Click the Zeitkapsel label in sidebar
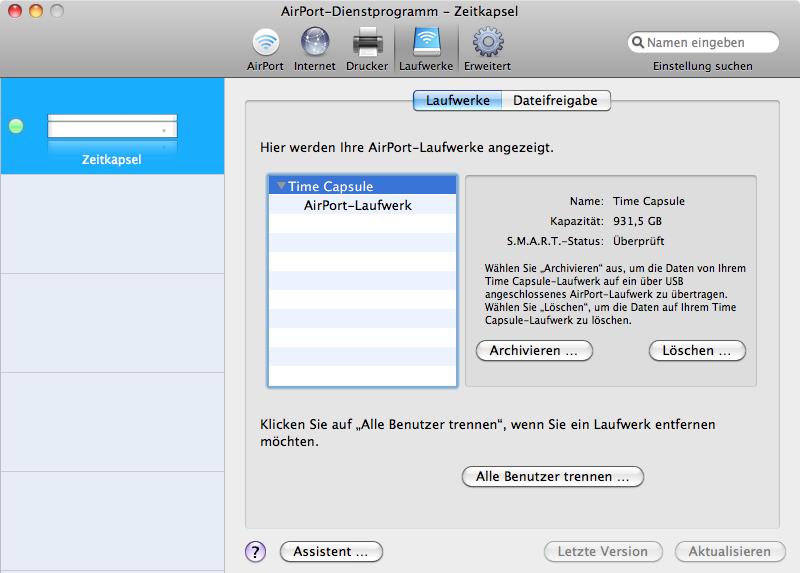Screen dimensions: 800x573 click(x=112, y=160)
